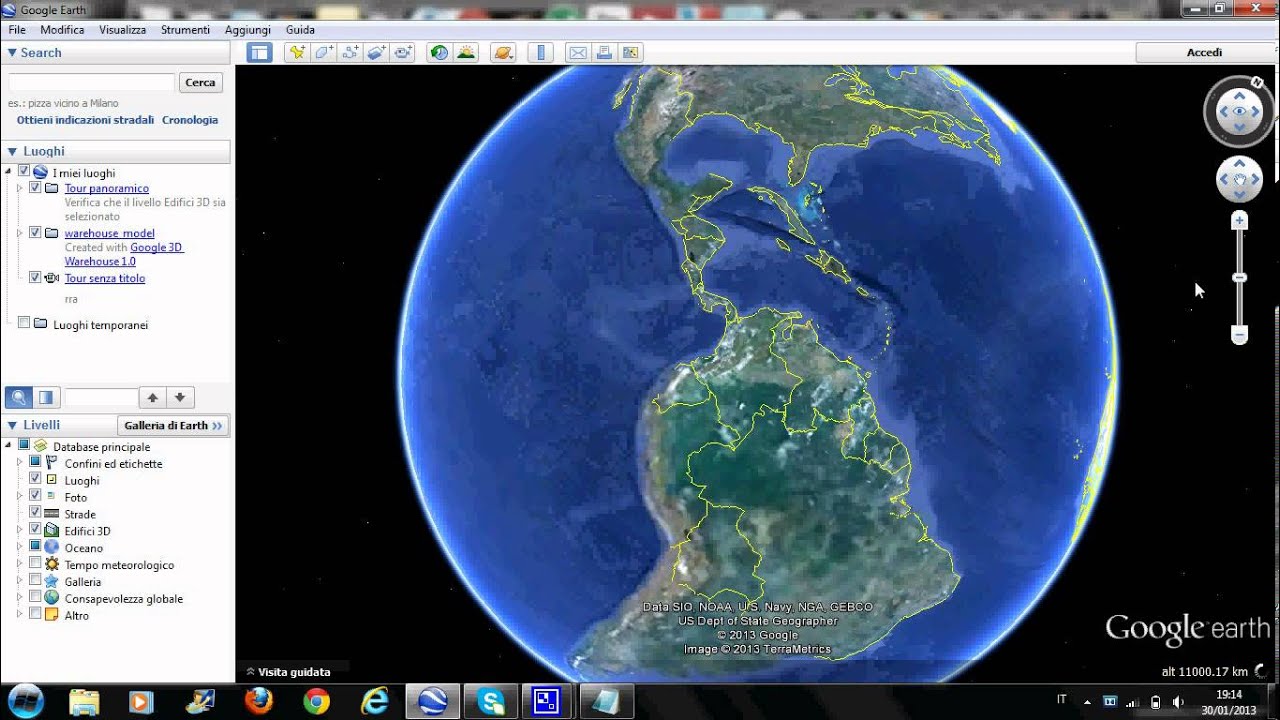
Task: Toggle the Edifici 3D layer checkbox
Action: pyautogui.click(x=35, y=530)
